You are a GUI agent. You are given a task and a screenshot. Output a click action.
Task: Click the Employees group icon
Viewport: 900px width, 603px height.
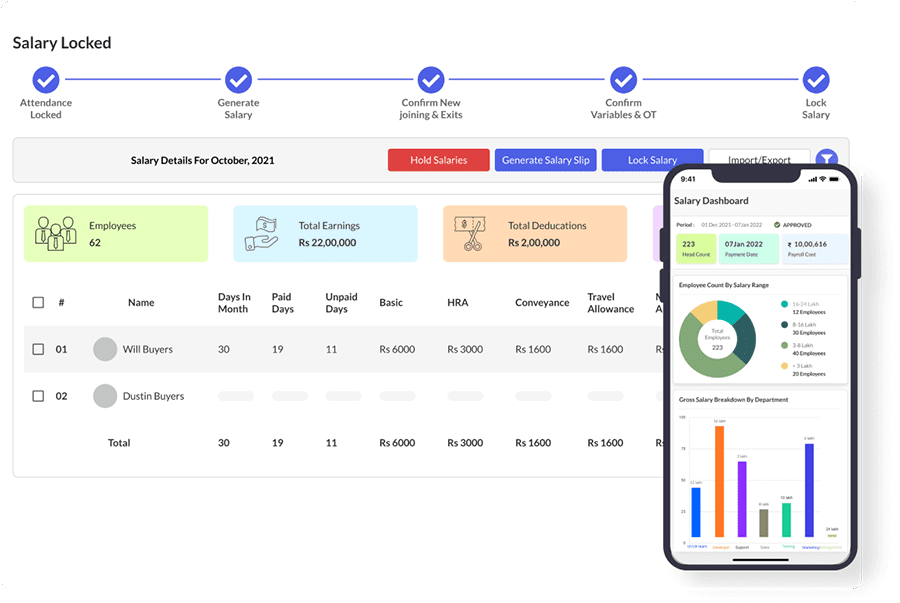coord(56,234)
